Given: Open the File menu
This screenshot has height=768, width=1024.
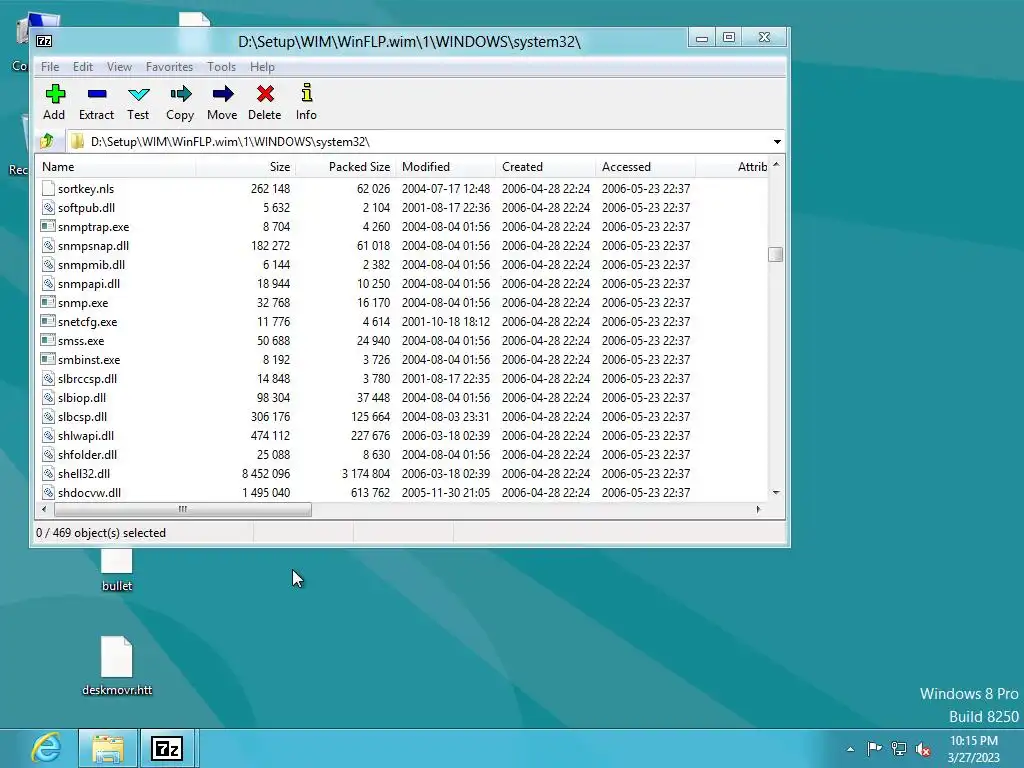Looking at the screenshot, I should (50, 67).
